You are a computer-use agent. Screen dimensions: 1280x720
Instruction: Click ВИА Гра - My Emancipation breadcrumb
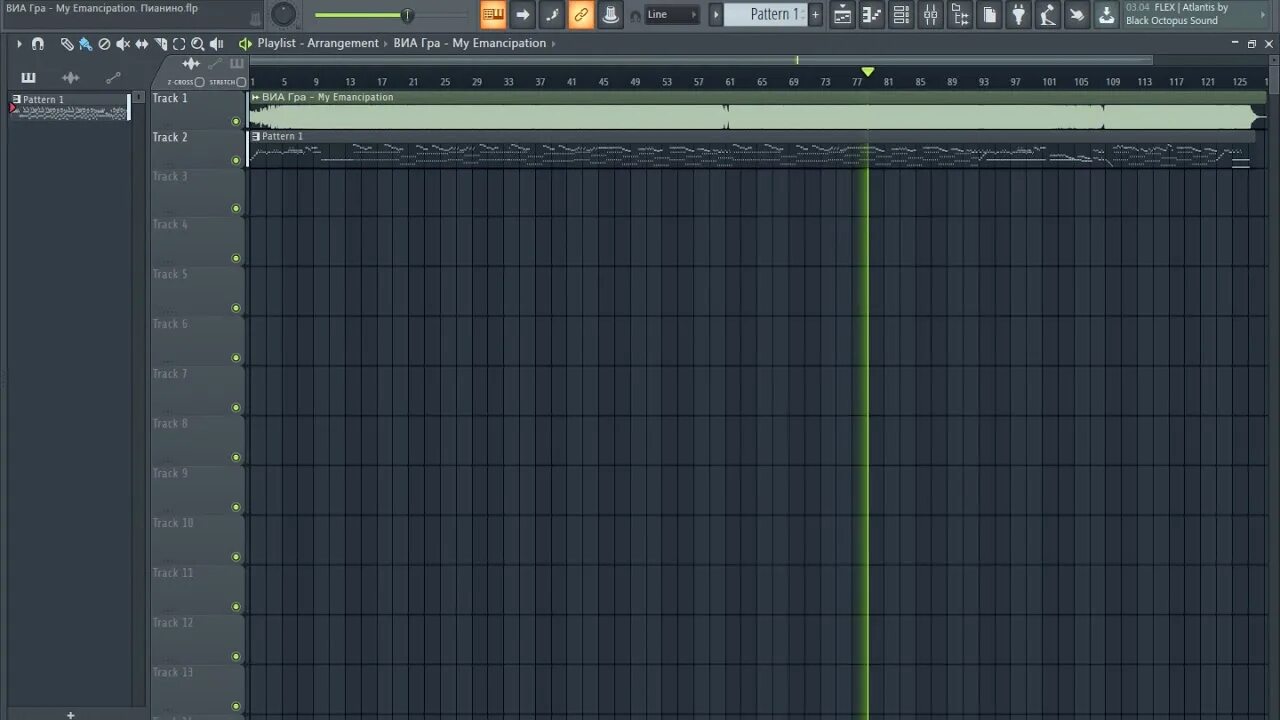(470, 43)
